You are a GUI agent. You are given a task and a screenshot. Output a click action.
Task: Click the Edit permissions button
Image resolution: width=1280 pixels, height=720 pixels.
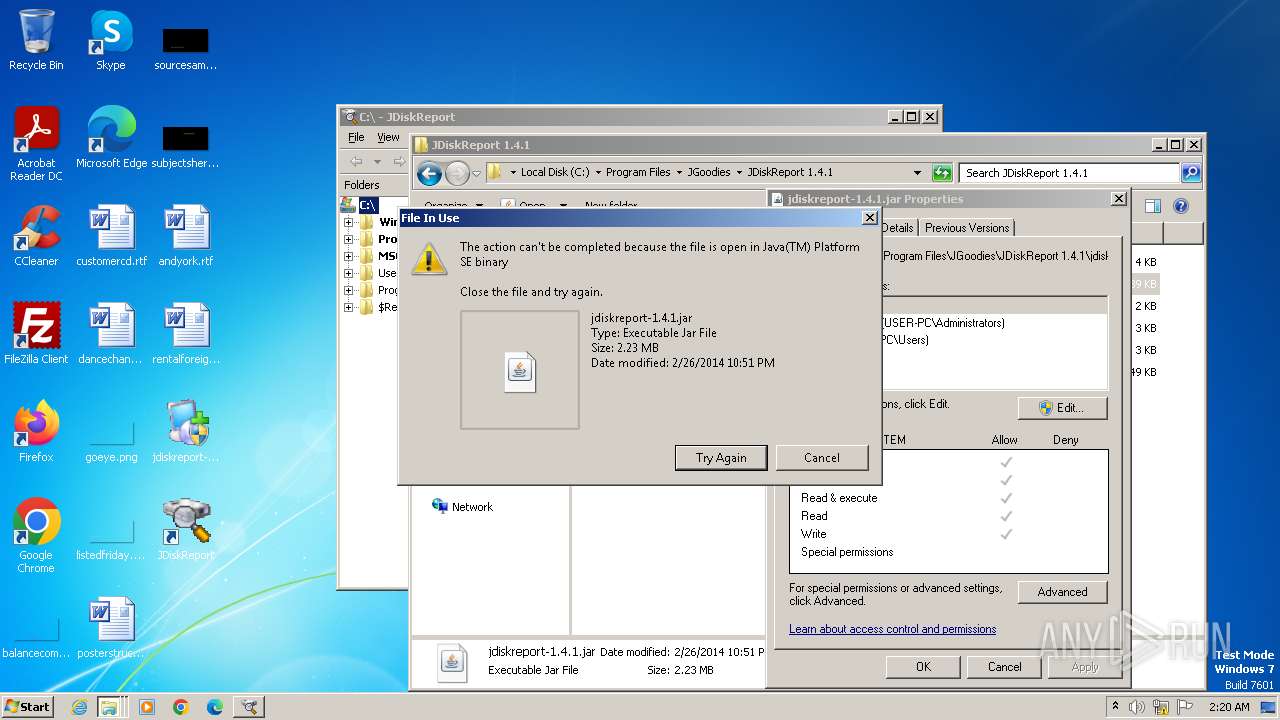pyautogui.click(x=1062, y=408)
